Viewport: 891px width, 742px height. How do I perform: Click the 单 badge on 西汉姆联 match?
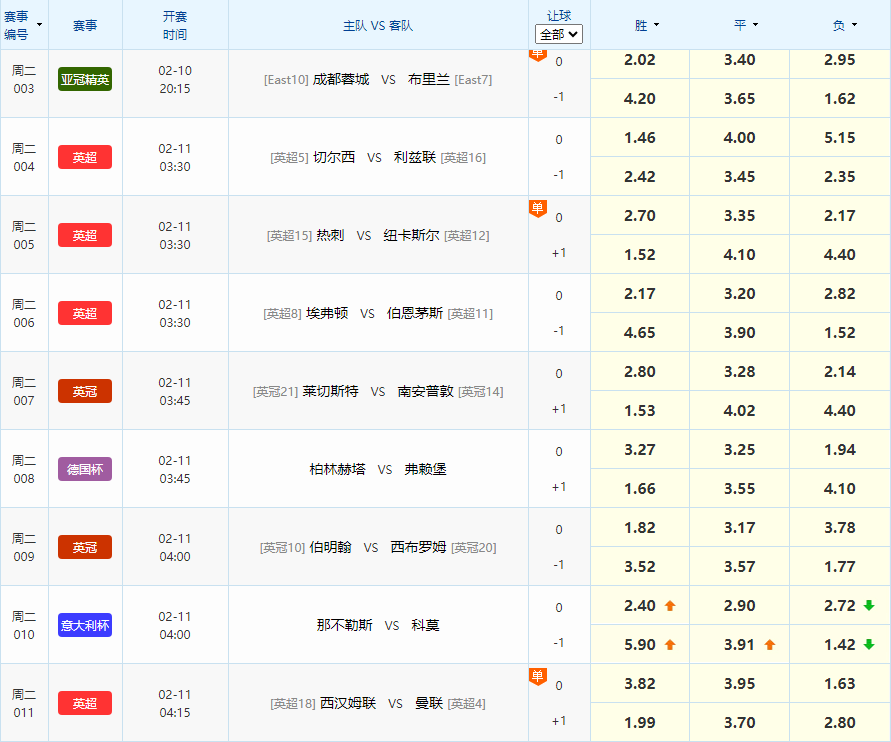(538, 677)
